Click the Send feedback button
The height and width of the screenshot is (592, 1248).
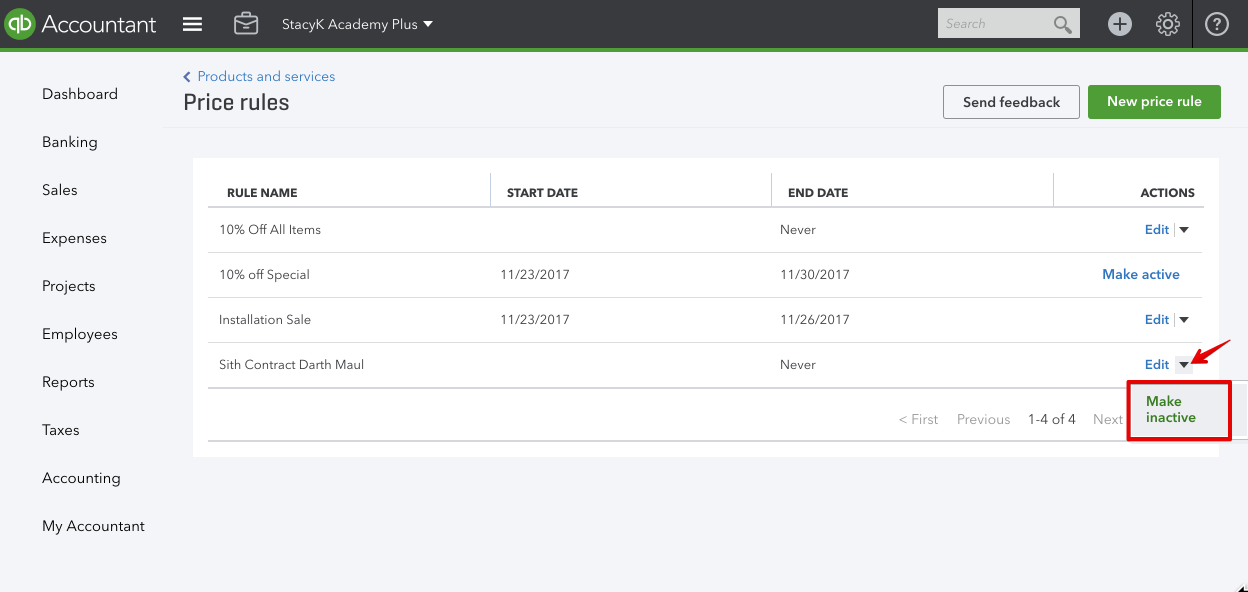pos(1011,101)
